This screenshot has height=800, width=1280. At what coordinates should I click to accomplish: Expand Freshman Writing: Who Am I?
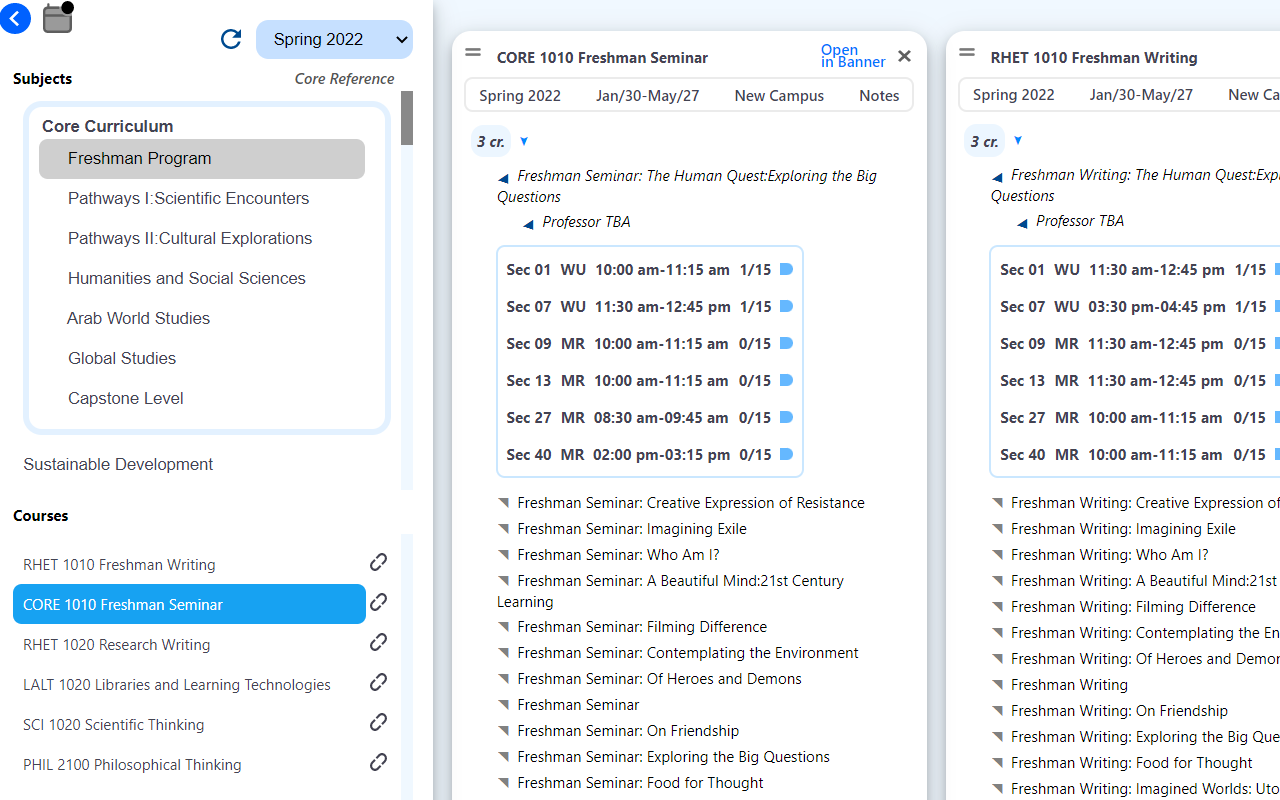tap(997, 554)
